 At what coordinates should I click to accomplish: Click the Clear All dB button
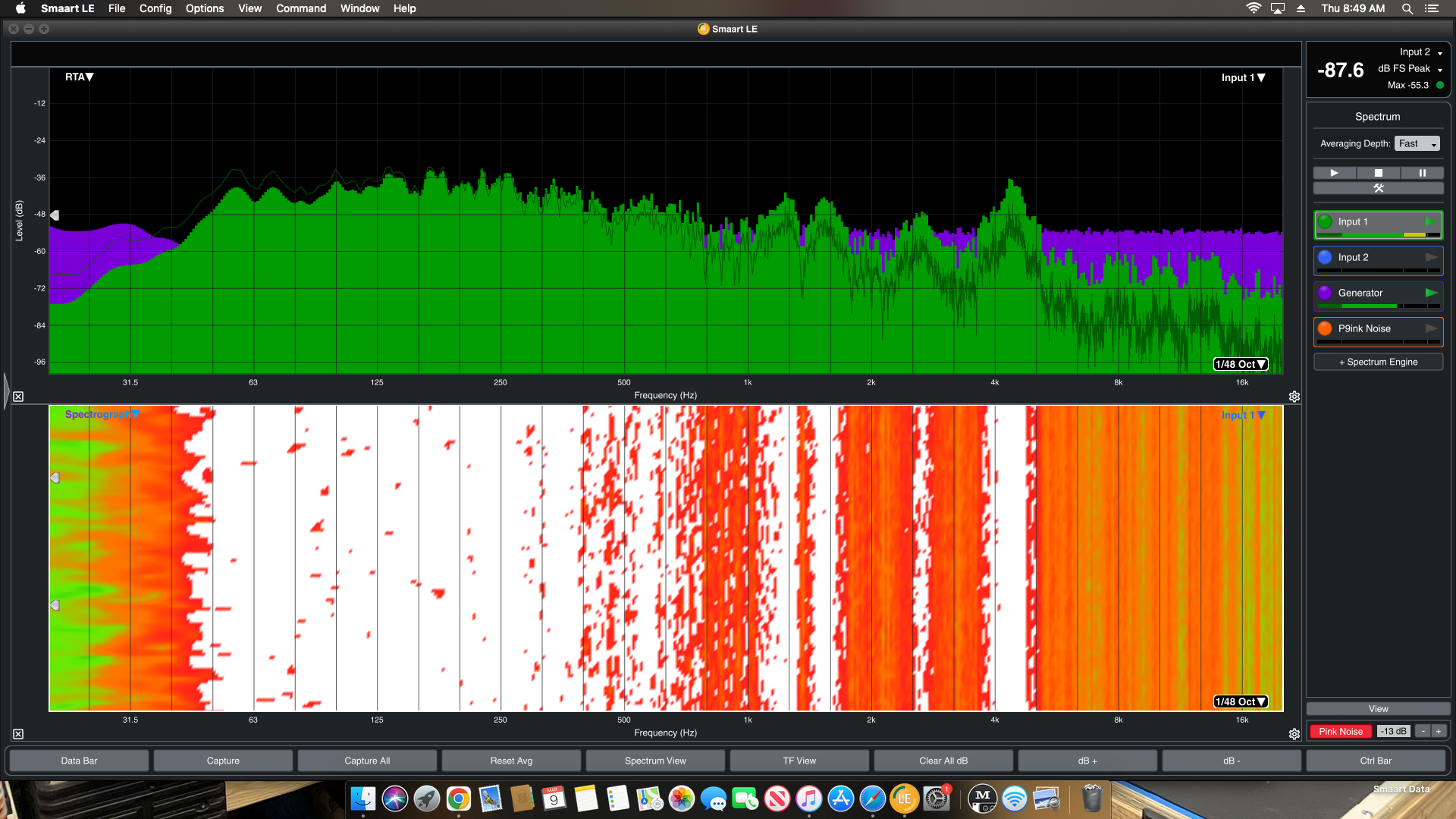click(943, 761)
